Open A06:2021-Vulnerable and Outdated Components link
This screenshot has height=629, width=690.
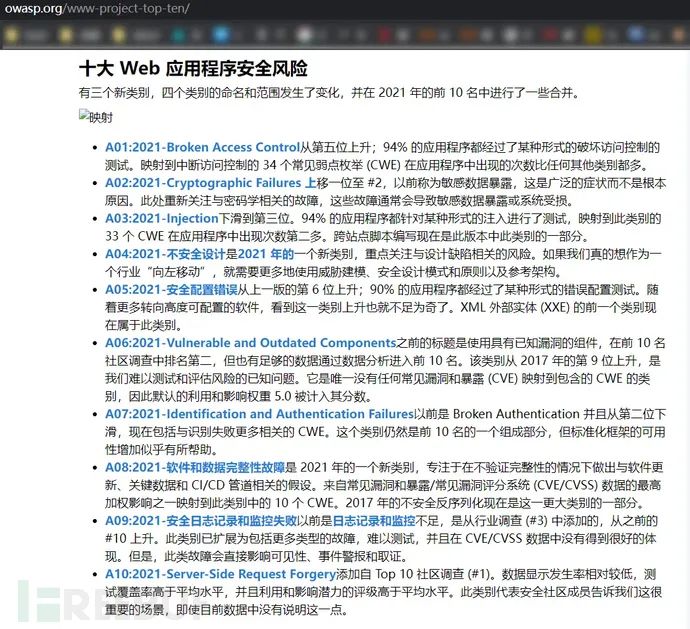tap(251, 342)
